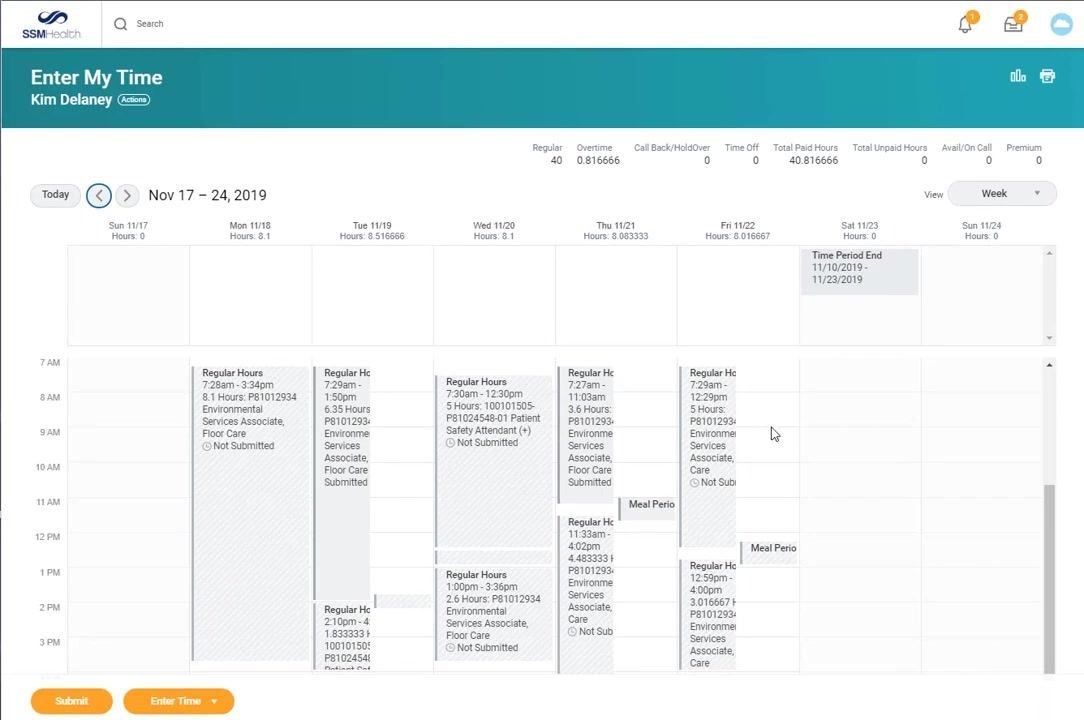Click the Nov 17 – 24, 2019 date range
This screenshot has height=720, width=1084.
(x=207, y=195)
